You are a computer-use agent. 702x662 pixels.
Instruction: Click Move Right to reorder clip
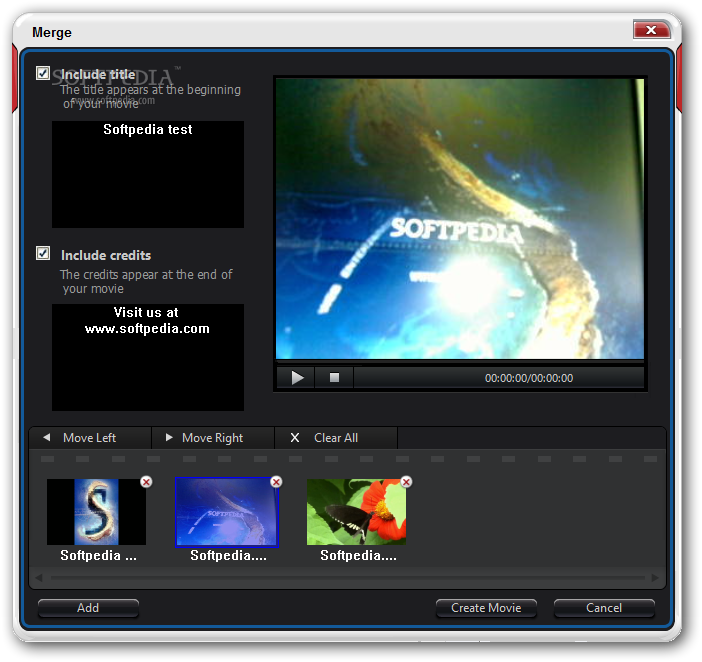(213, 438)
